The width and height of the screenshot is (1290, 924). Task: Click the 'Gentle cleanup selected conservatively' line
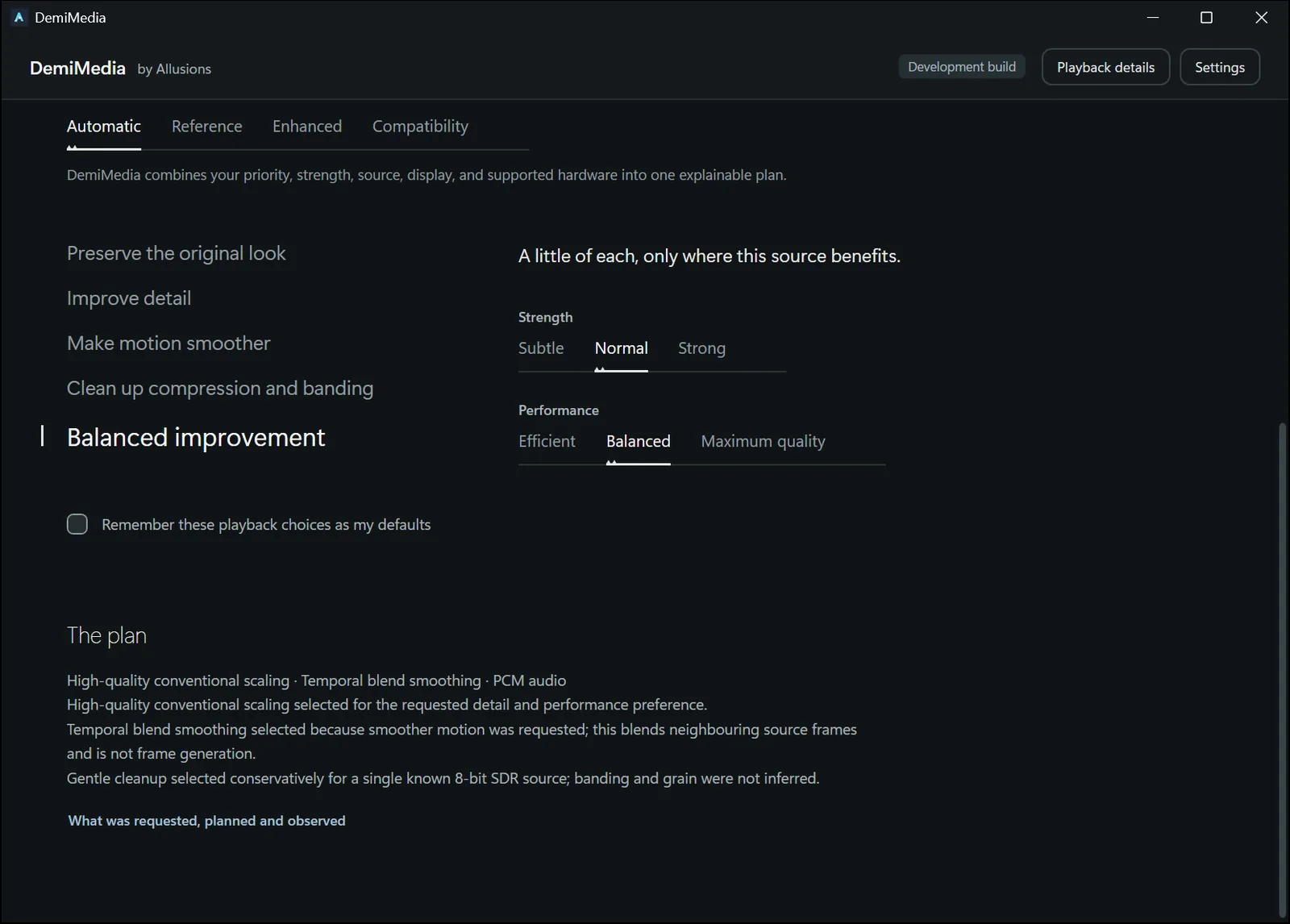[x=443, y=778]
